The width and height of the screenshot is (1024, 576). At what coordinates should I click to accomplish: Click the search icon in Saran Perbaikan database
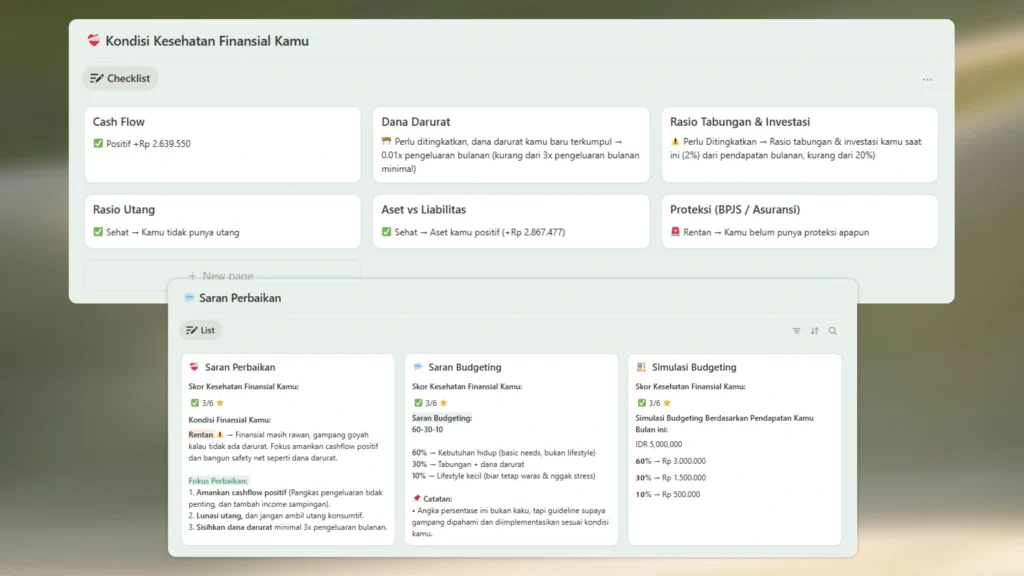(x=832, y=331)
